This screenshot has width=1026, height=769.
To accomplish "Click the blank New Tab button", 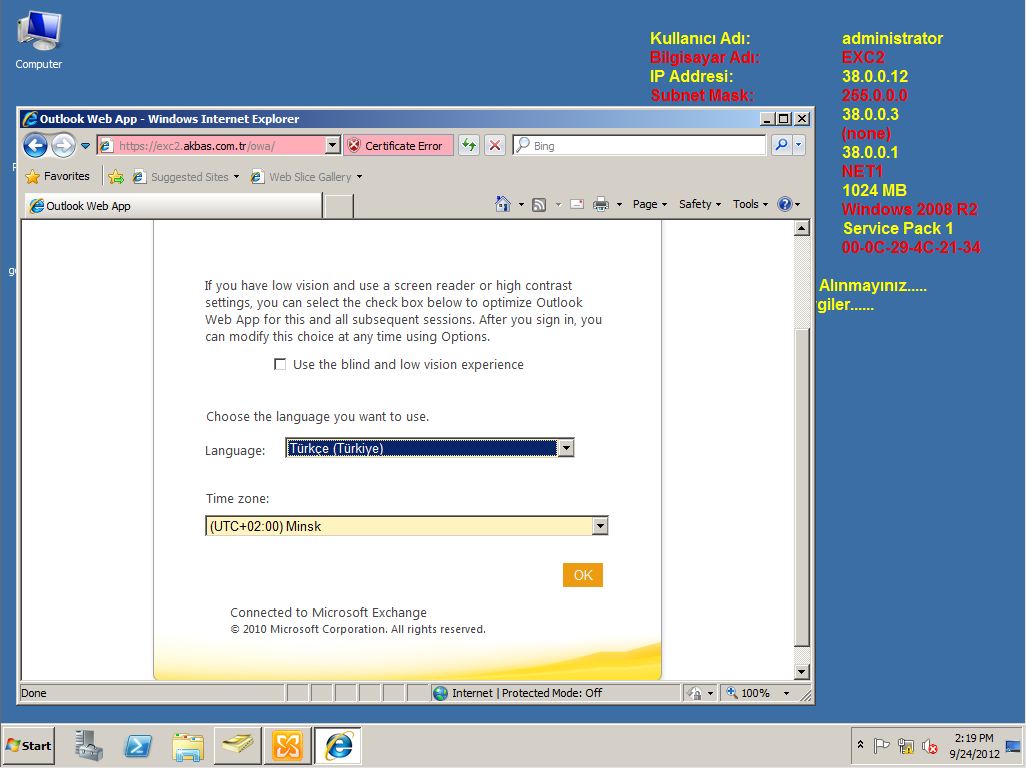I will tap(339, 206).
